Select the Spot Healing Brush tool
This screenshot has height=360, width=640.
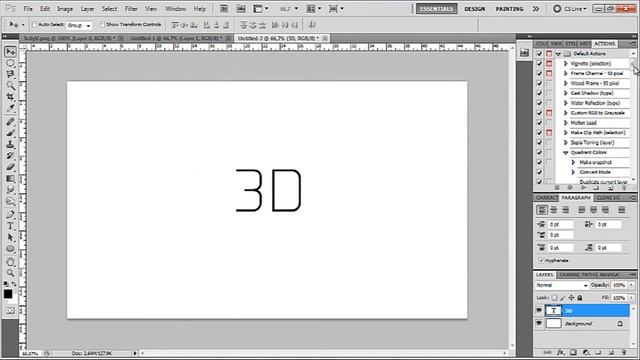[x=10, y=122]
